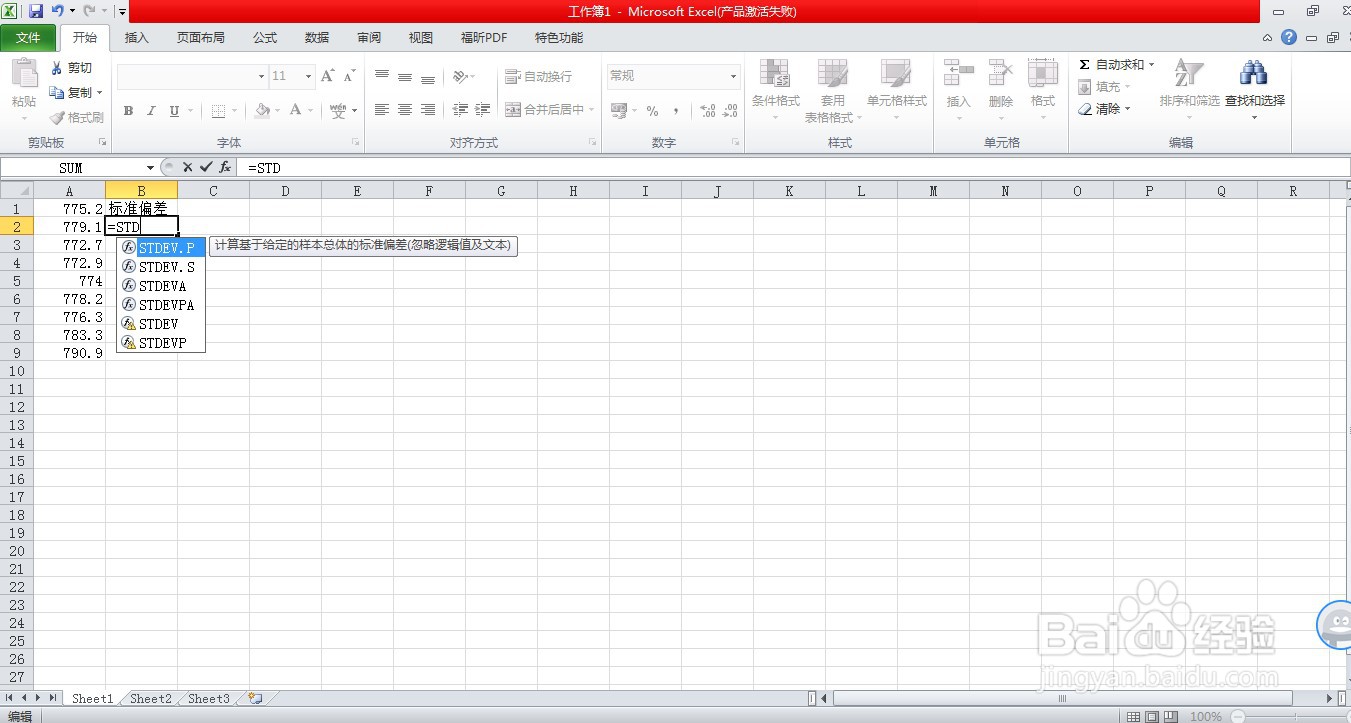
Task: Click Insert cells (插入) icon
Action: pos(959,75)
